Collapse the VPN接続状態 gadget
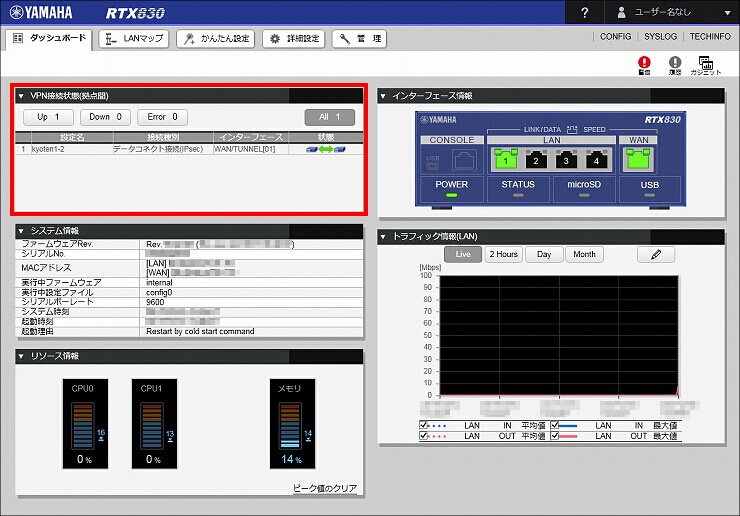Viewport: 740px width, 516px height. click(21, 96)
